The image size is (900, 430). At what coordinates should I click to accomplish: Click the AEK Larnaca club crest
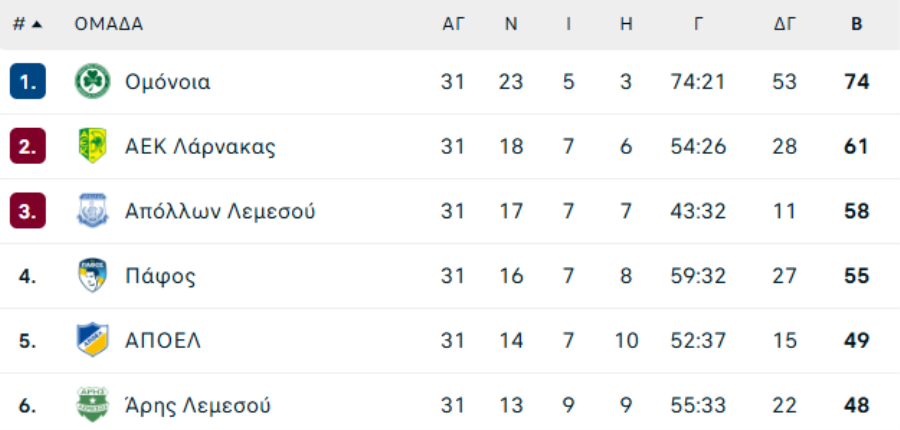tap(93, 147)
